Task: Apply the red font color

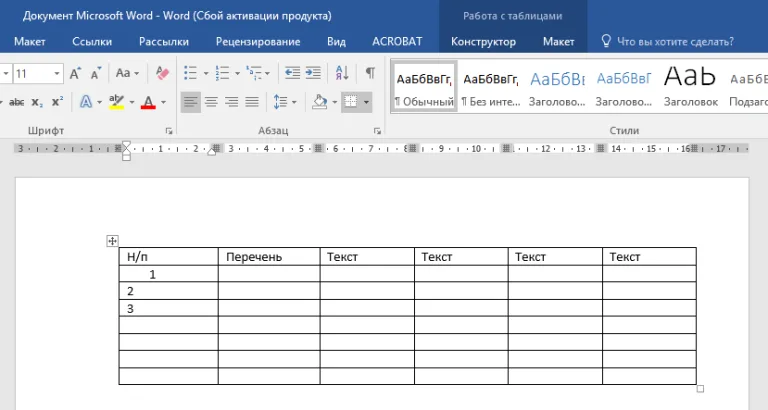Action: click(148, 102)
